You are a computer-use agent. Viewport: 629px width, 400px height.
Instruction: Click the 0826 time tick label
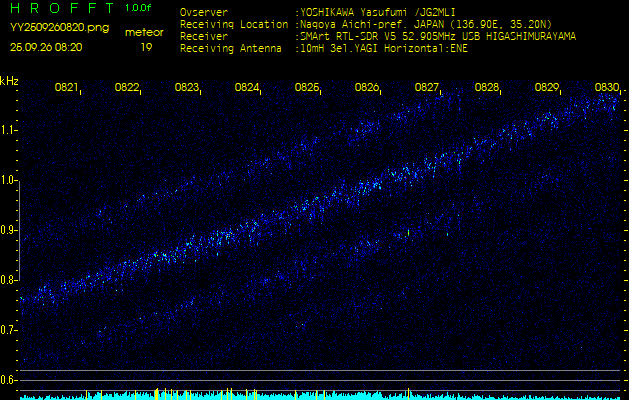pyautogui.click(x=367, y=88)
